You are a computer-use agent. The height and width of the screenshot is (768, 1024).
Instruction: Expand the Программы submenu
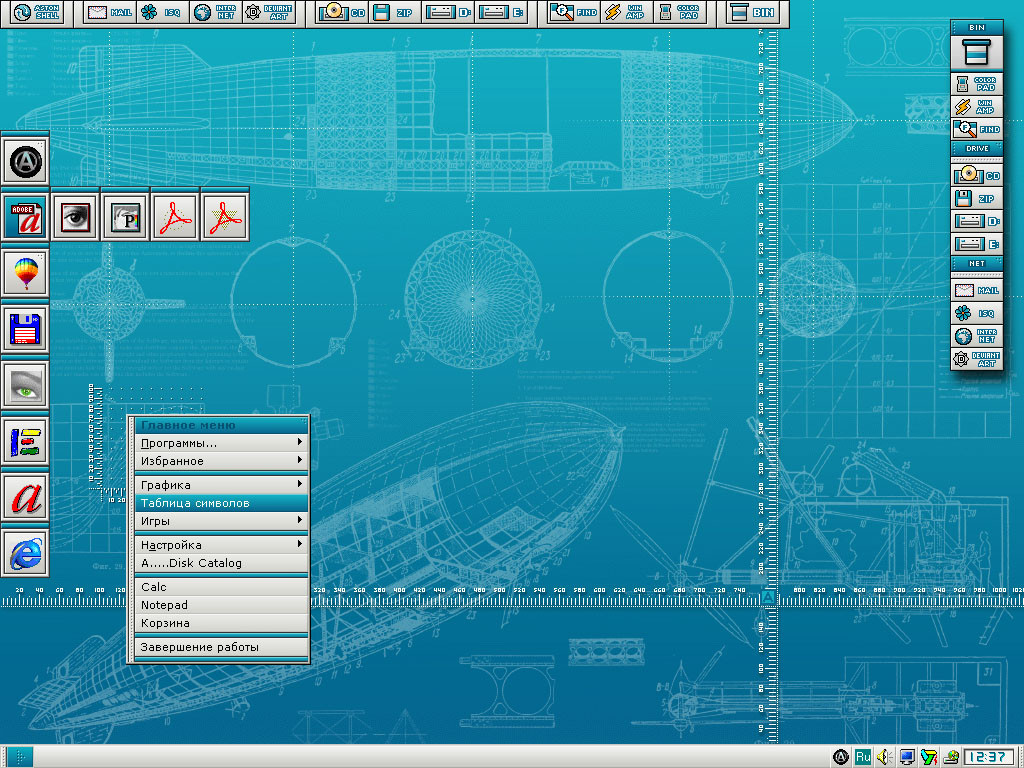220,443
